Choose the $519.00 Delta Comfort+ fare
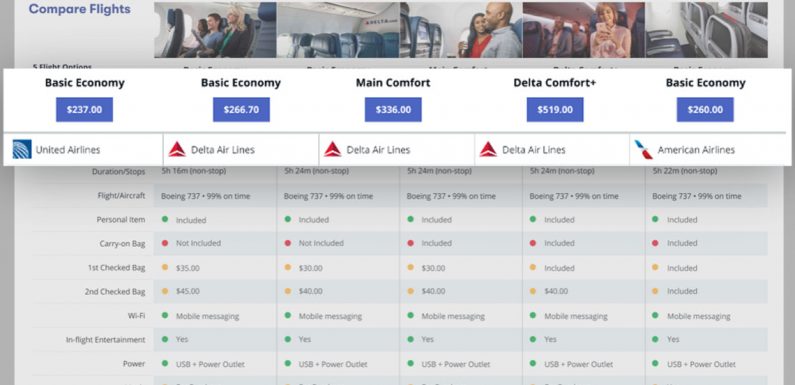The height and width of the screenshot is (385, 795). coord(555,110)
